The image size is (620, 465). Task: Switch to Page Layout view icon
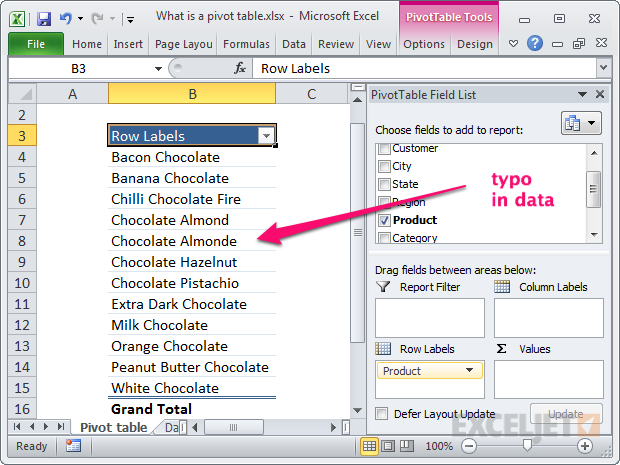[x=388, y=446]
